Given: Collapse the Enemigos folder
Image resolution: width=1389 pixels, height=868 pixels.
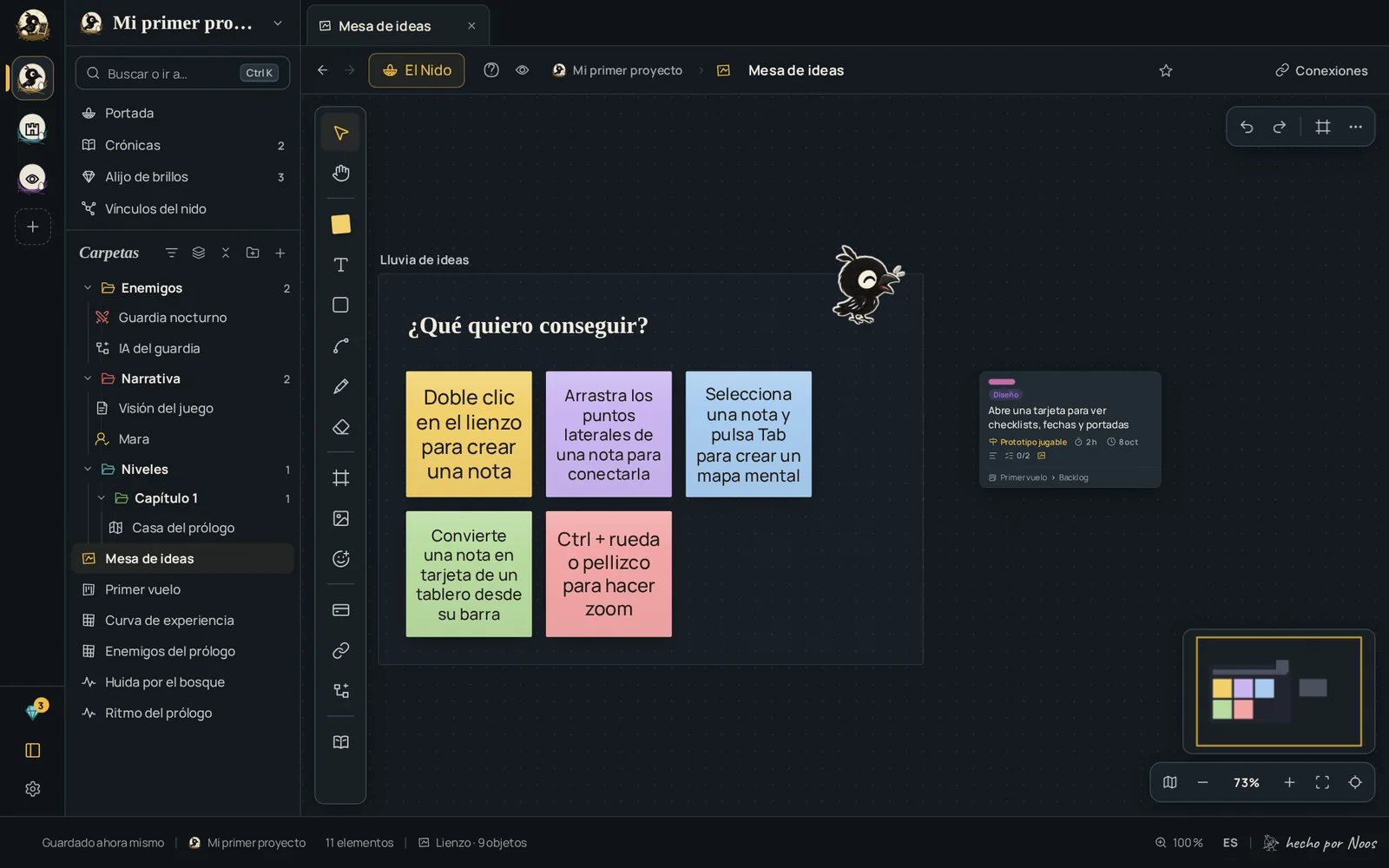Looking at the screenshot, I should point(87,288).
